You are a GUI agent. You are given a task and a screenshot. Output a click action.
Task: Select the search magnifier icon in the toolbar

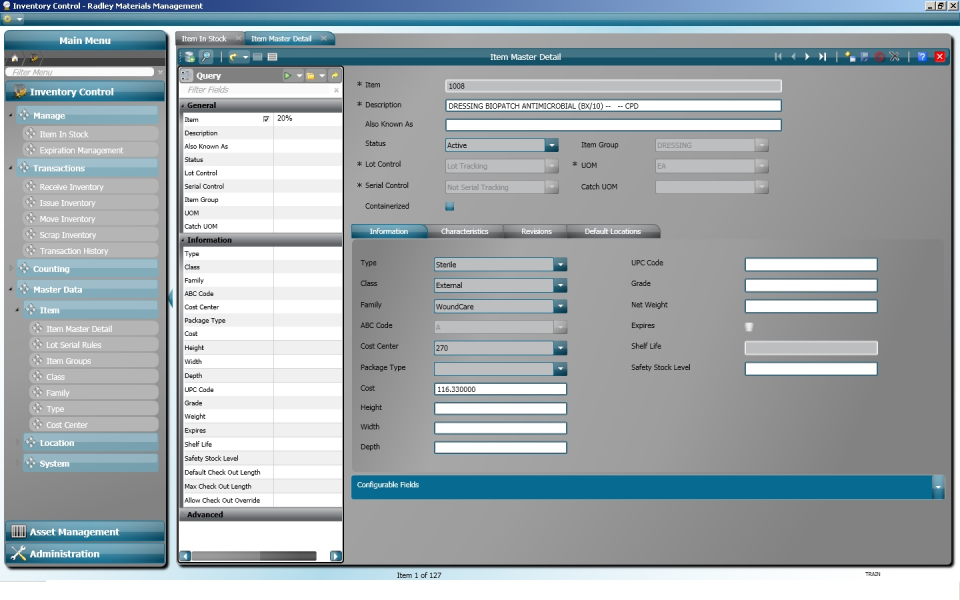206,57
